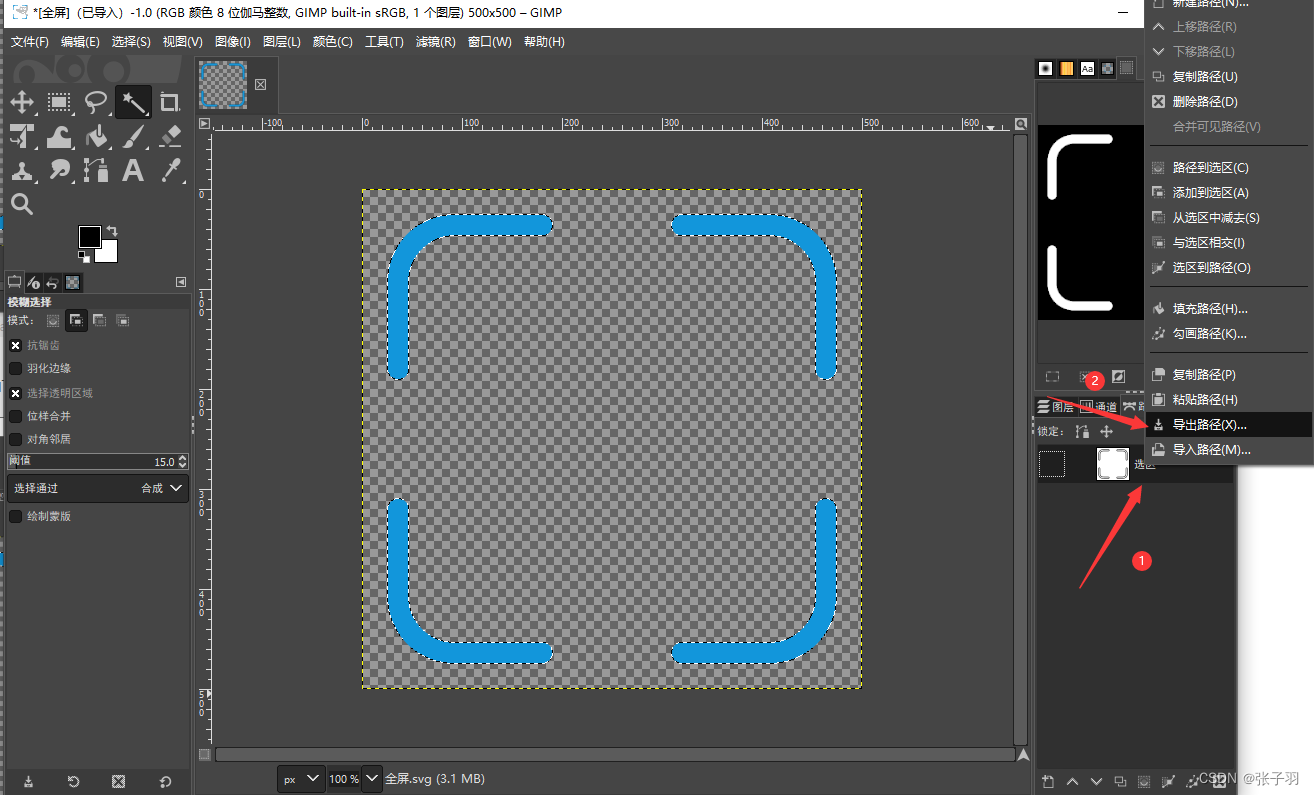Viewport: 1314px width, 795px height.
Task: Select the Paintbrush tool
Action: coord(133,136)
